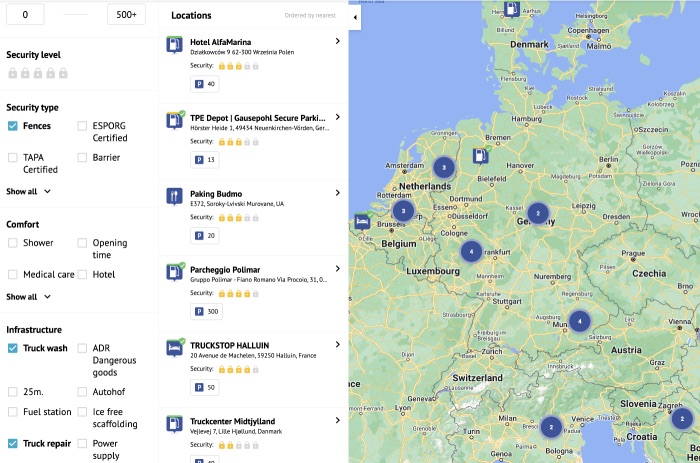Expand Show all under Comfort
The width and height of the screenshot is (700, 463).
coord(28,297)
